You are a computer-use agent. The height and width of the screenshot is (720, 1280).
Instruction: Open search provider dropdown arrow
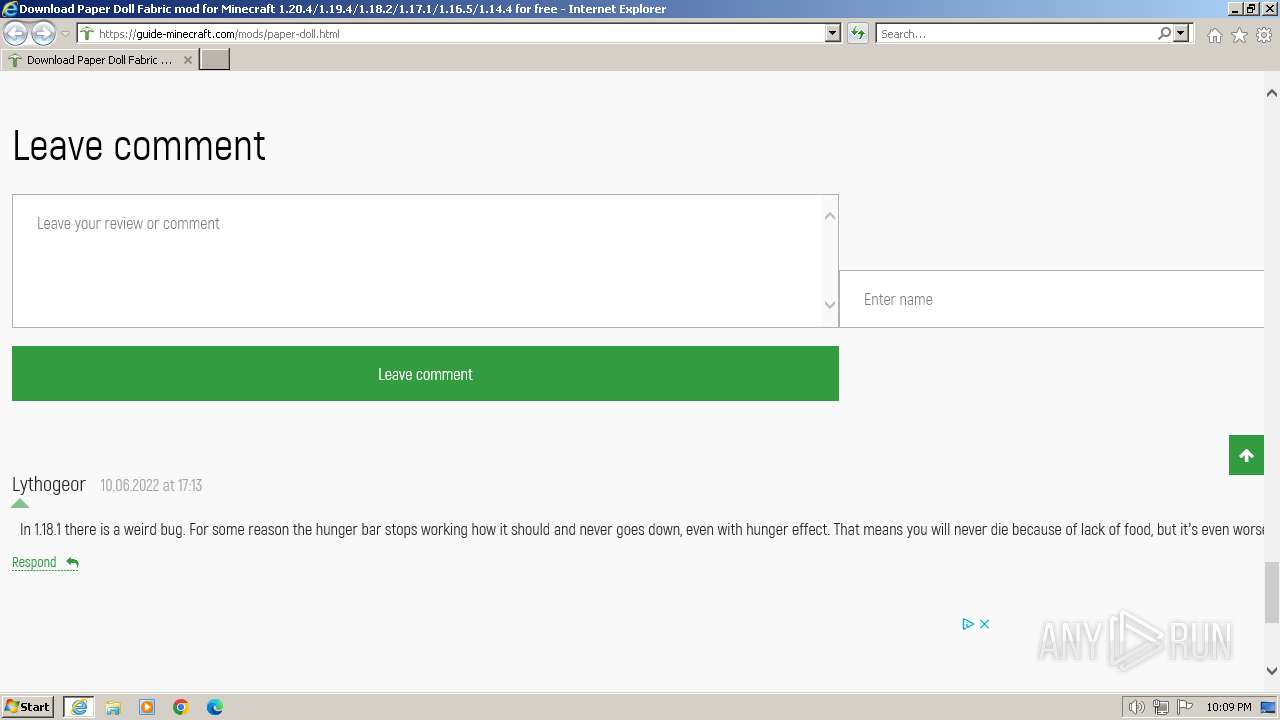(x=1181, y=33)
